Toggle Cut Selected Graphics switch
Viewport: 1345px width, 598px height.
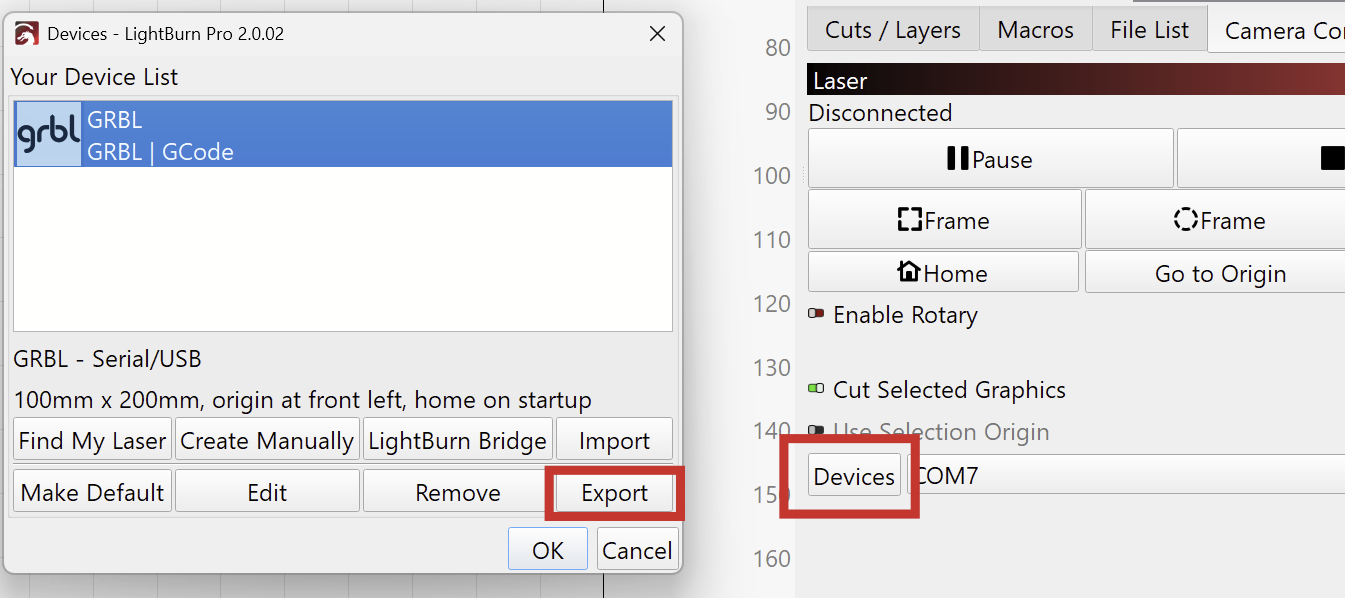pos(816,389)
